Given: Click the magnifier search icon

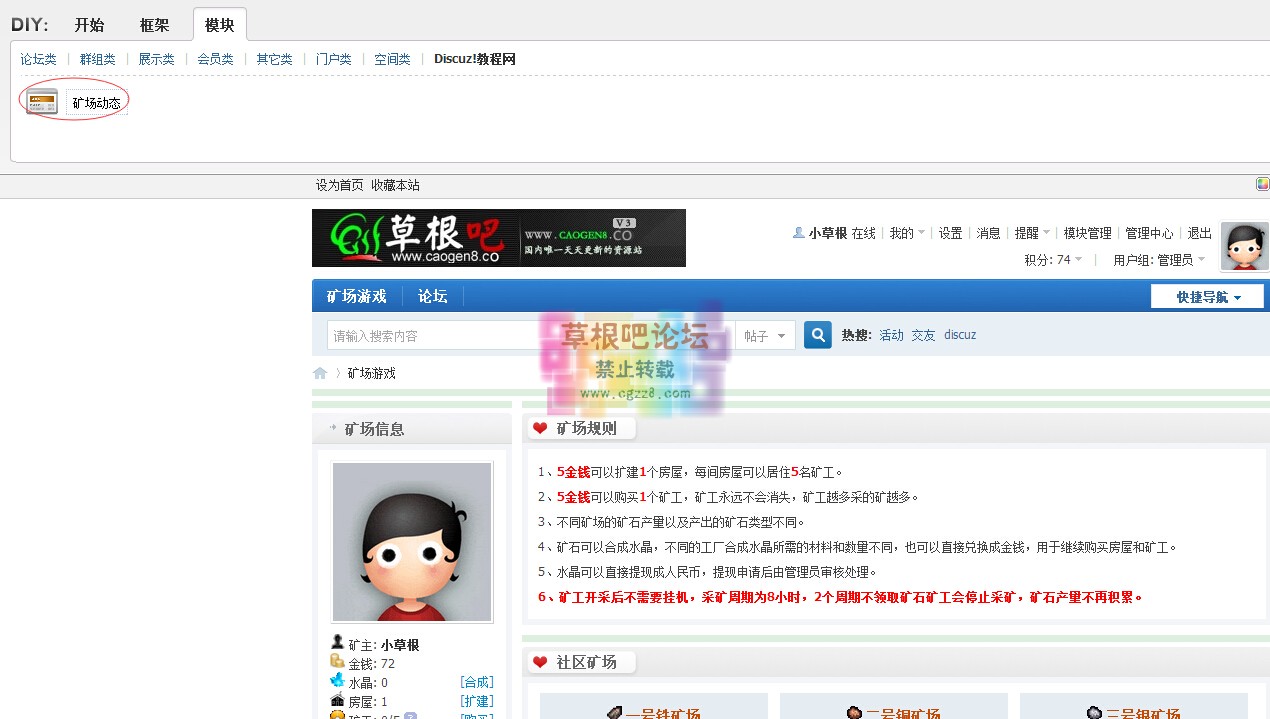Looking at the screenshot, I should tap(817, 334).
